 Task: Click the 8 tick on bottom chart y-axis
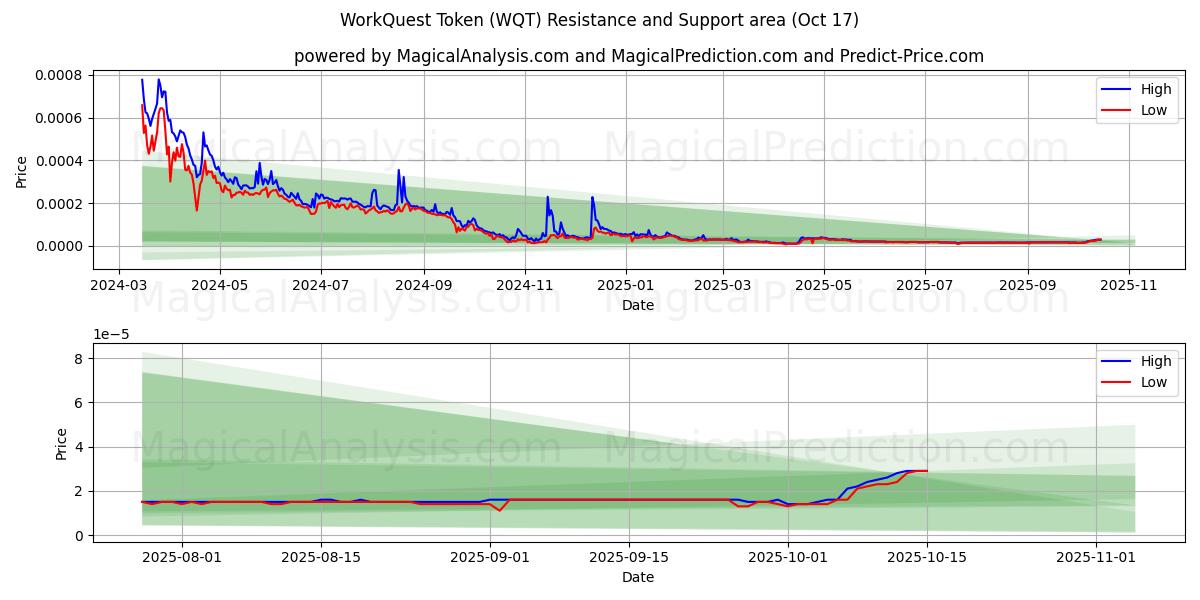pyautogui.click(x=80, y=358)
